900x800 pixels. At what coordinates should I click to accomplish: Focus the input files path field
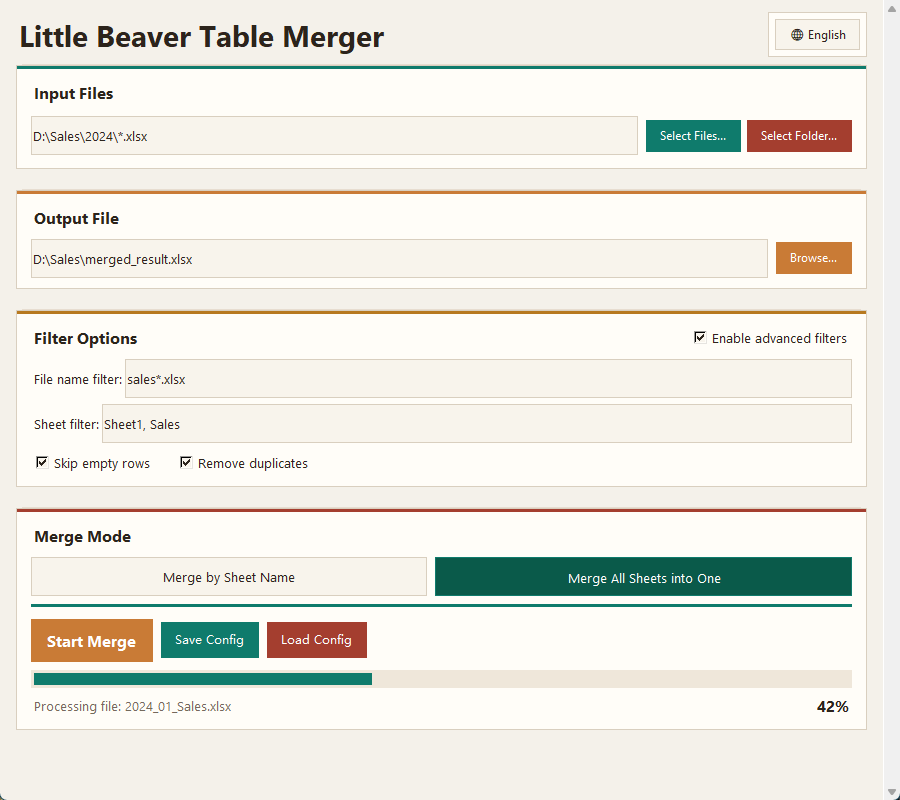pos(334,136)
